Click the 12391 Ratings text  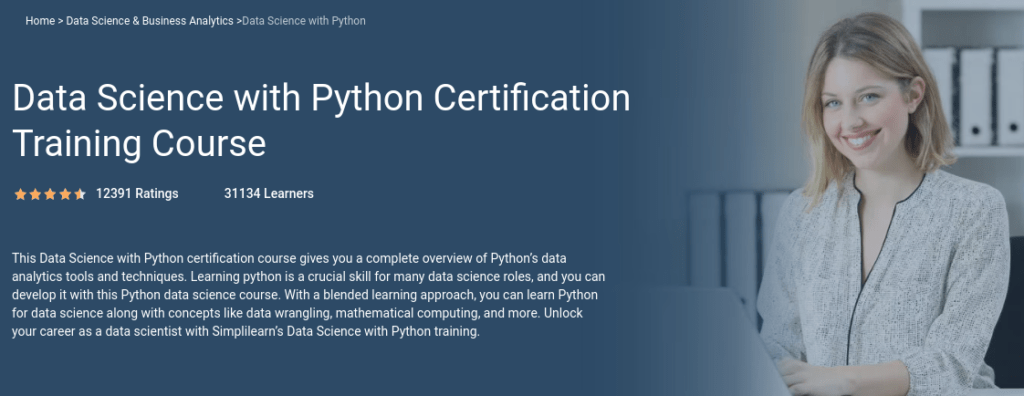[x=137, y=194]
